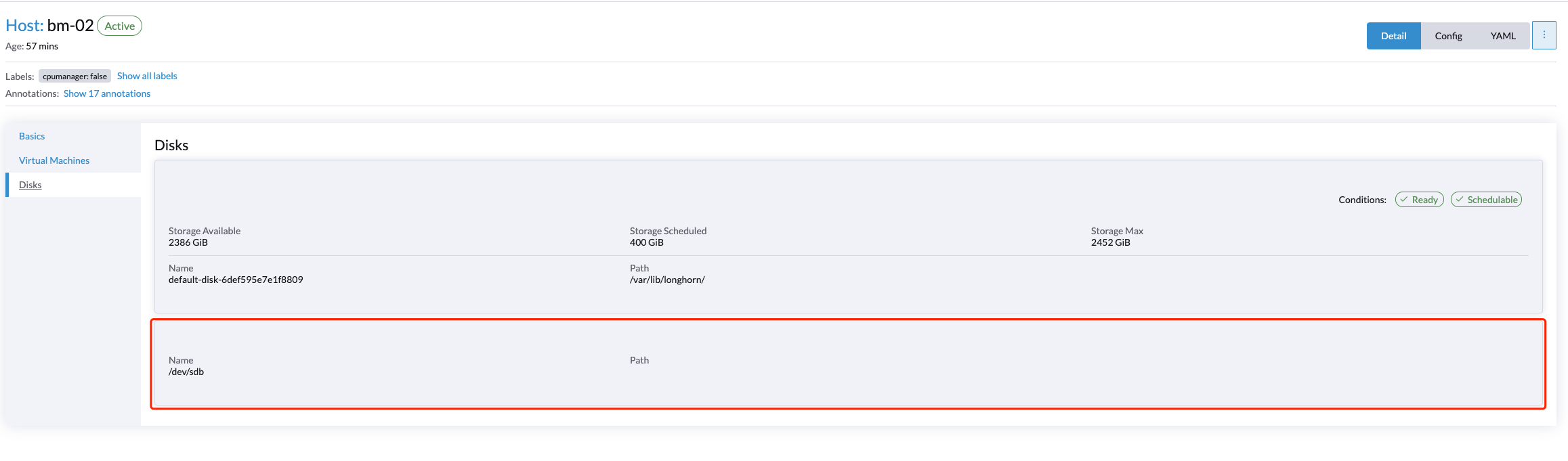The height and width of the screenshot is (461, 1568).
Task: Open the Virtual Machines section
Action: pyautogui.click(x=54, y=160)
